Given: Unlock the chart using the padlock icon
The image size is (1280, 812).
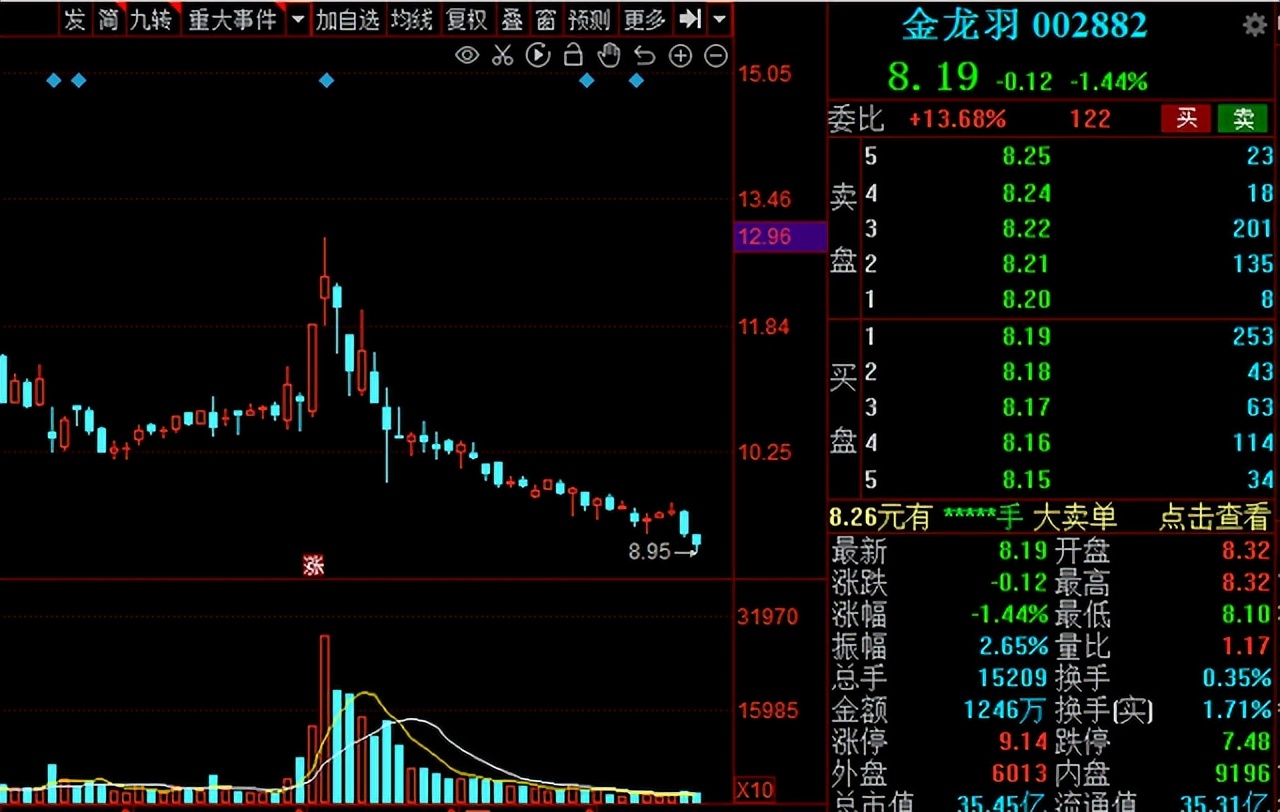Looking at the screenshot, I should pyautogui.click(x=573, y=56).
